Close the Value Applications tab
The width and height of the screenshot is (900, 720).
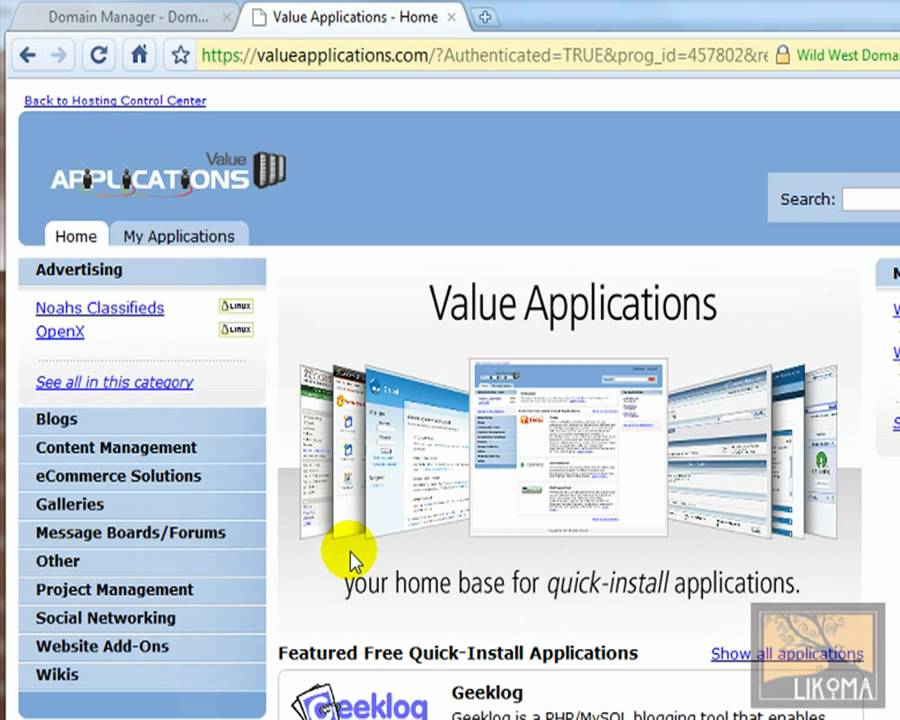click(x=451, y=17)
